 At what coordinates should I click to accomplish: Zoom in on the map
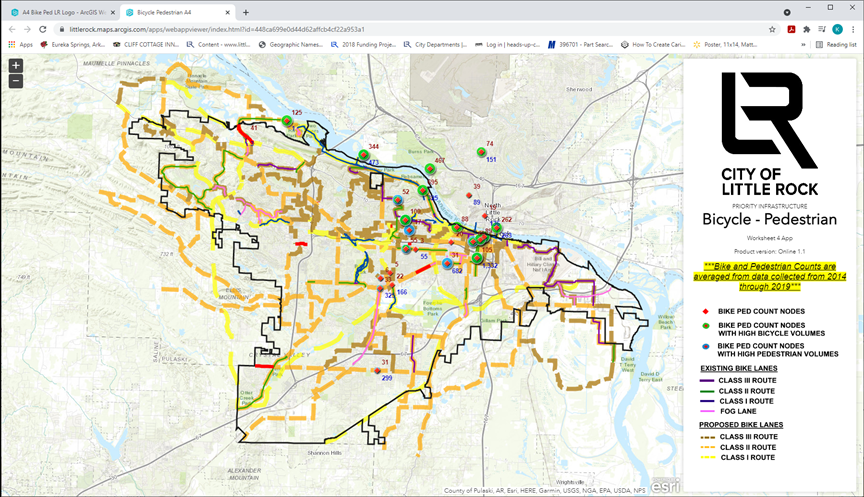point(16,66)
